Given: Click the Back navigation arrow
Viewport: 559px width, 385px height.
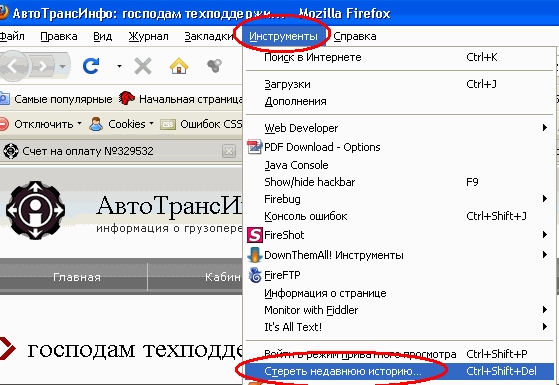Looking at the screenshot, I should tap(13, 66).
